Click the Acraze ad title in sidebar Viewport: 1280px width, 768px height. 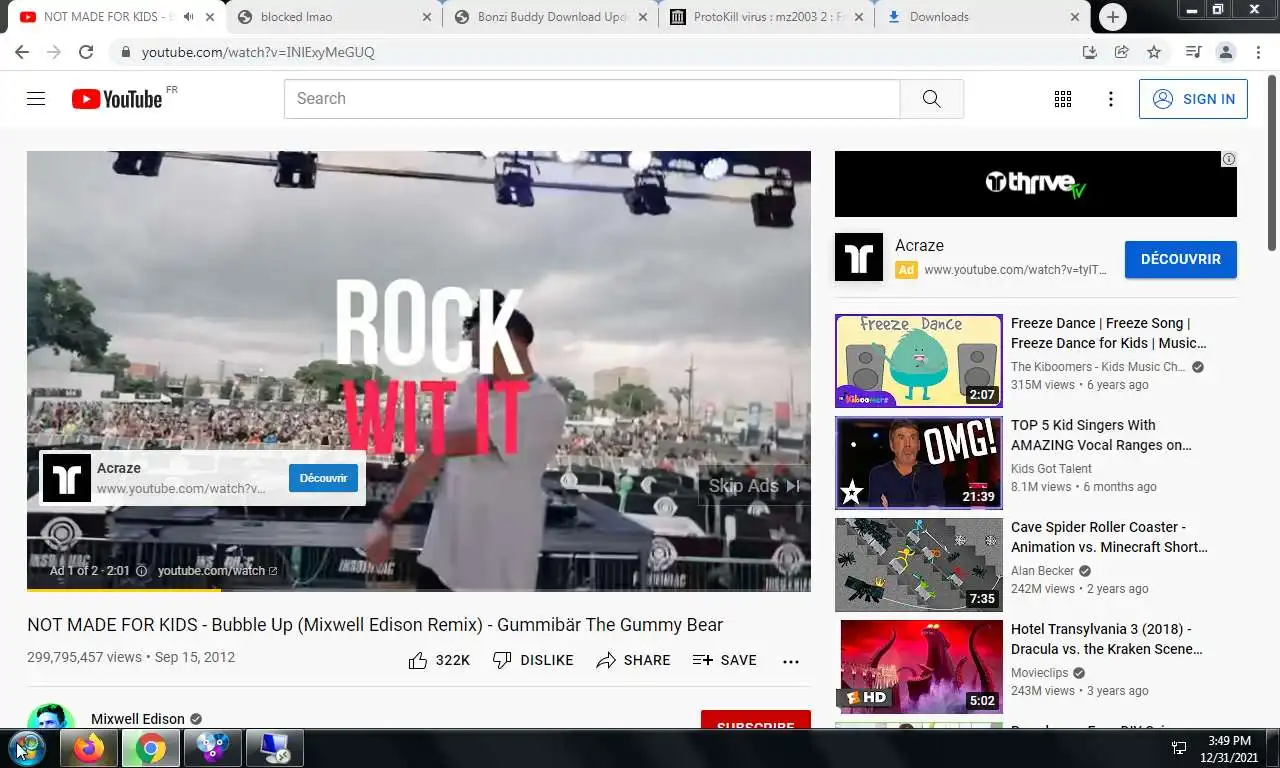click(x=919, y=246)
